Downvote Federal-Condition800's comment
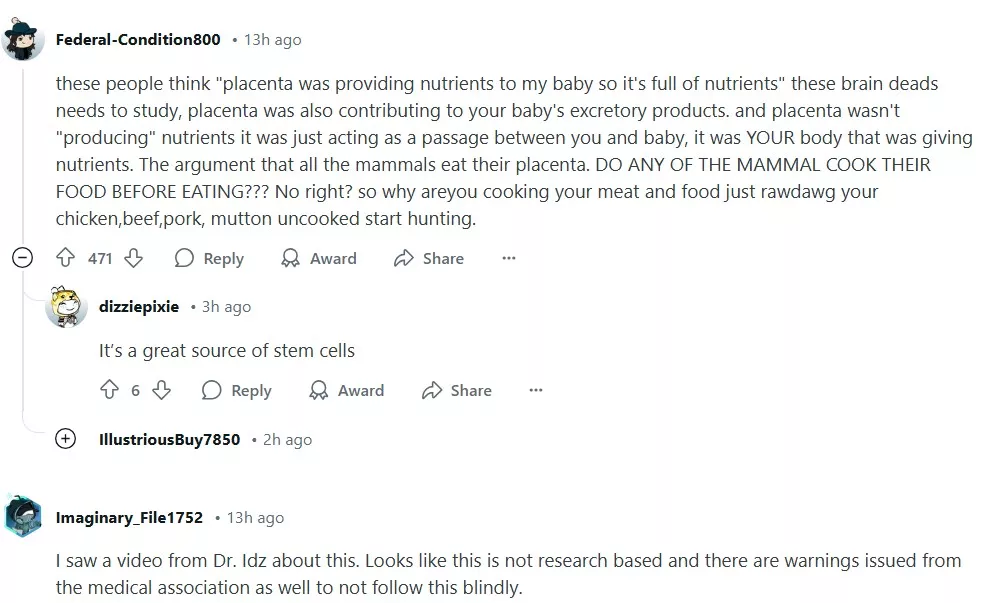The height and width of the screenshot is (603, 984). coord(133,258)
